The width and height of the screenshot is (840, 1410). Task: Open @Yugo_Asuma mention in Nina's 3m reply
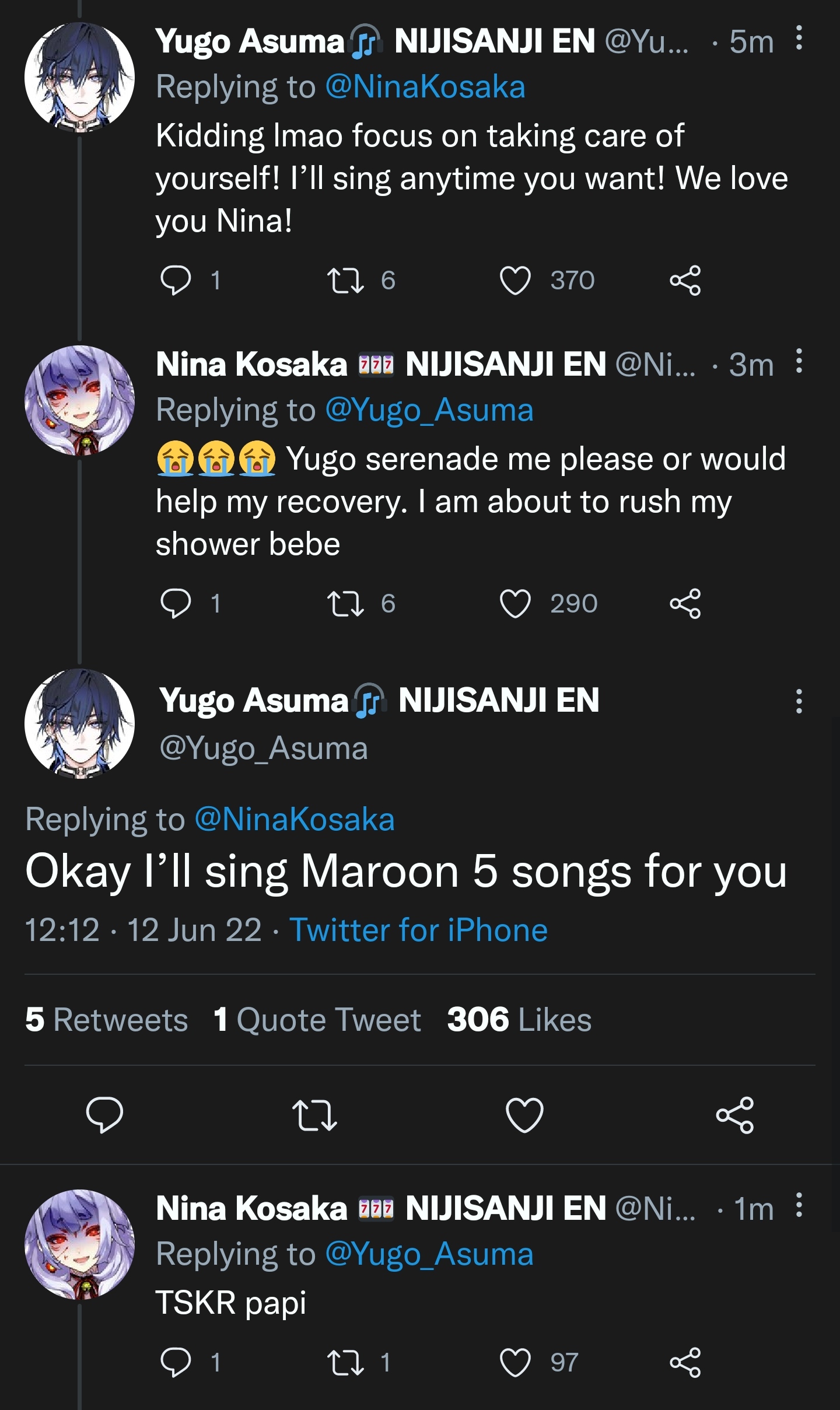429,410
